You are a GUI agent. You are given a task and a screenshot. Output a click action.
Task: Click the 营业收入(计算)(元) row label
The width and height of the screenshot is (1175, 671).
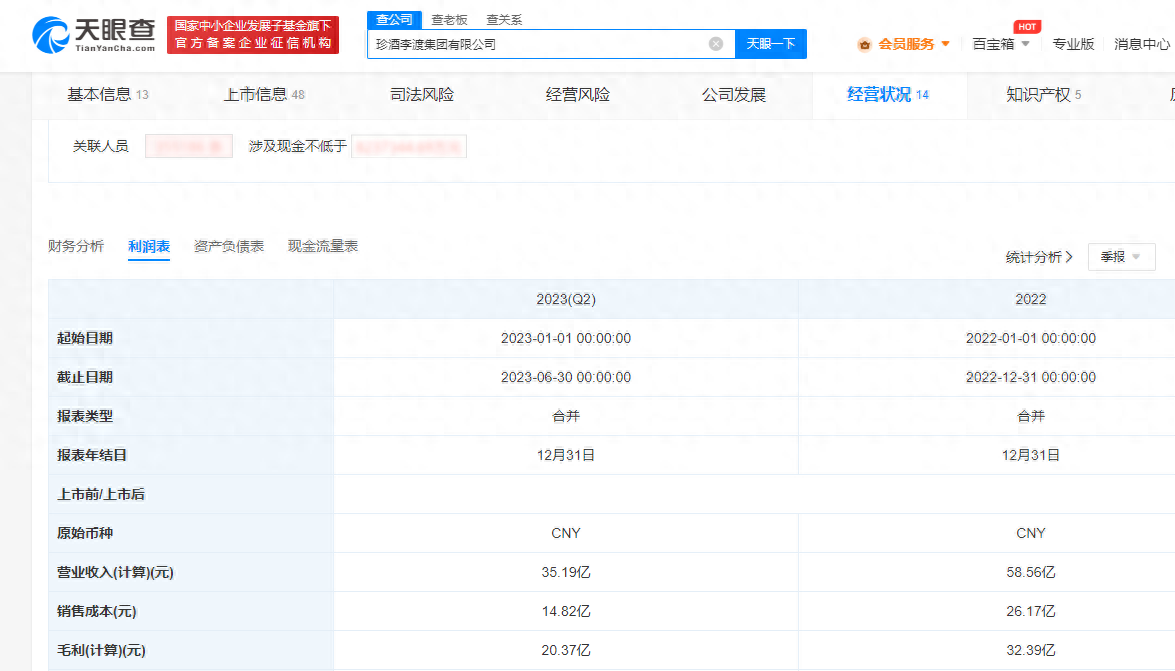(115, 572)
